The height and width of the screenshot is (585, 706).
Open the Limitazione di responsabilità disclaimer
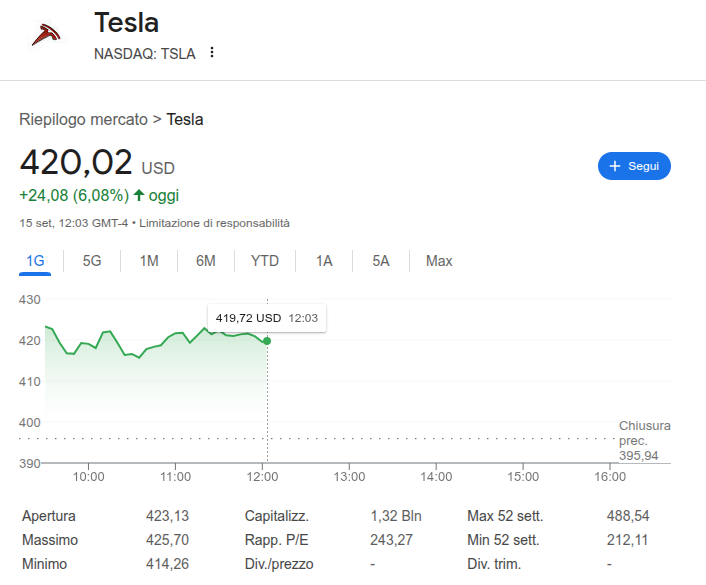pos(214,222)
